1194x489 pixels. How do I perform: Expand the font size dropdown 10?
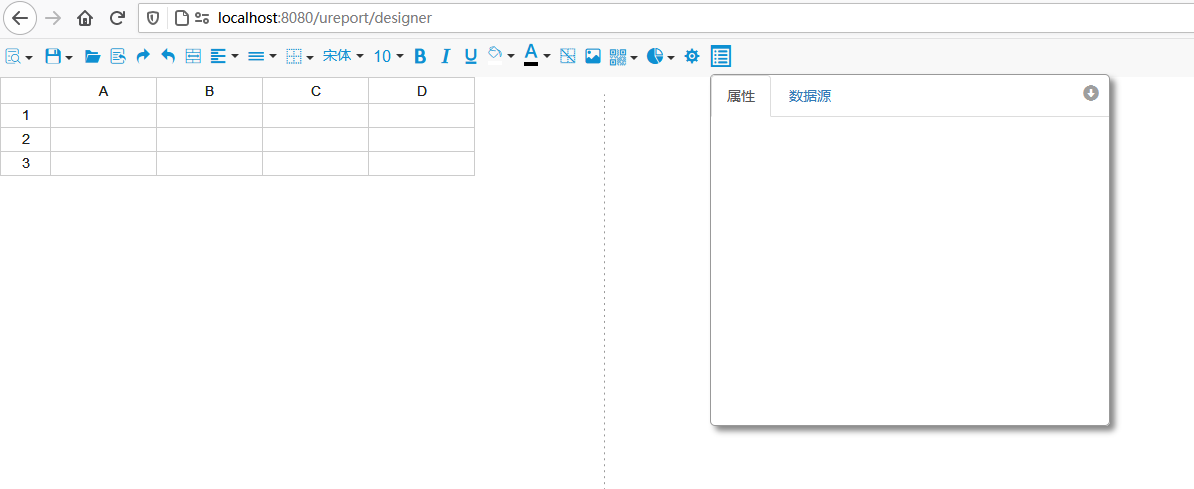(388, 57)
